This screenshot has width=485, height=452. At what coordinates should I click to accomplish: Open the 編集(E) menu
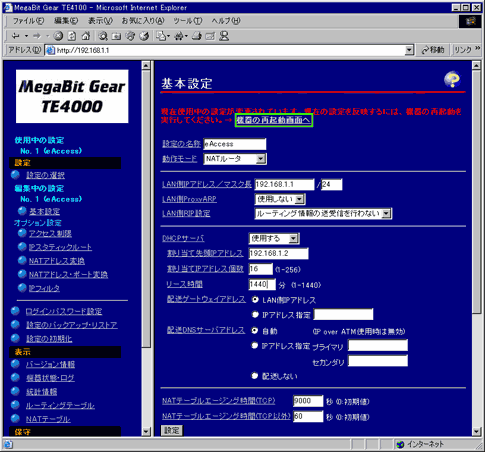click(x=66, y=21)
